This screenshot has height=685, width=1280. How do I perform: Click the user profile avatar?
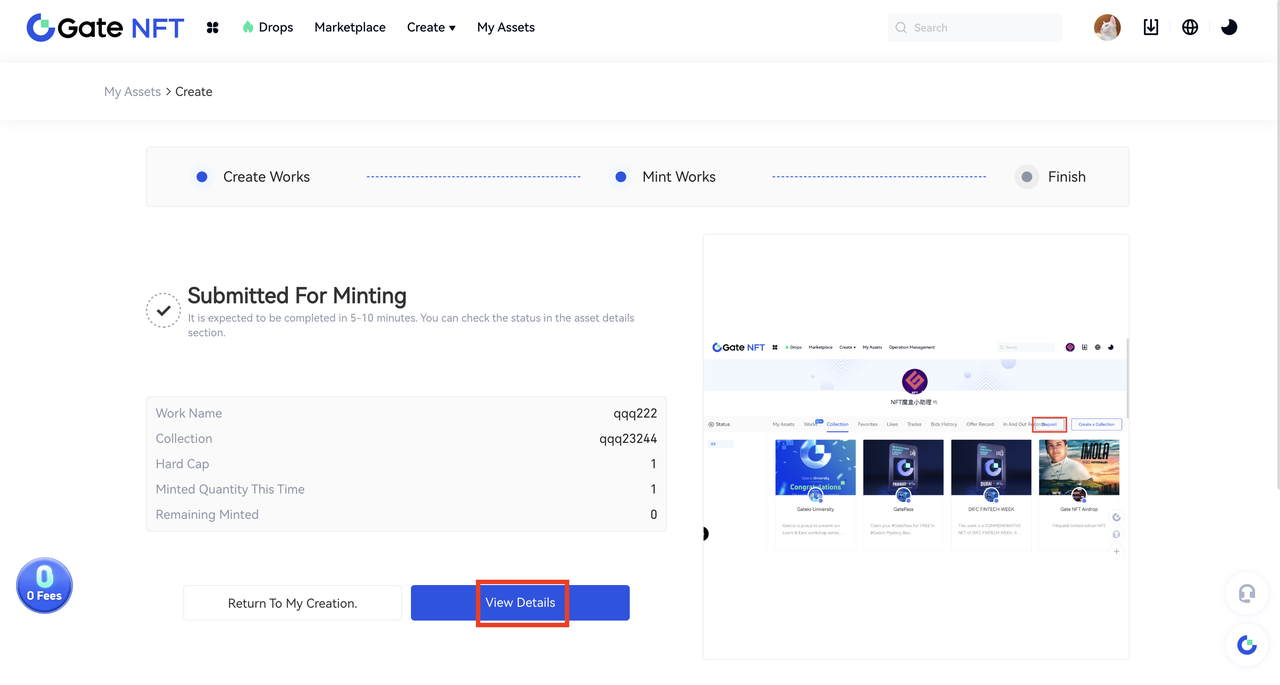[1107, 28]
